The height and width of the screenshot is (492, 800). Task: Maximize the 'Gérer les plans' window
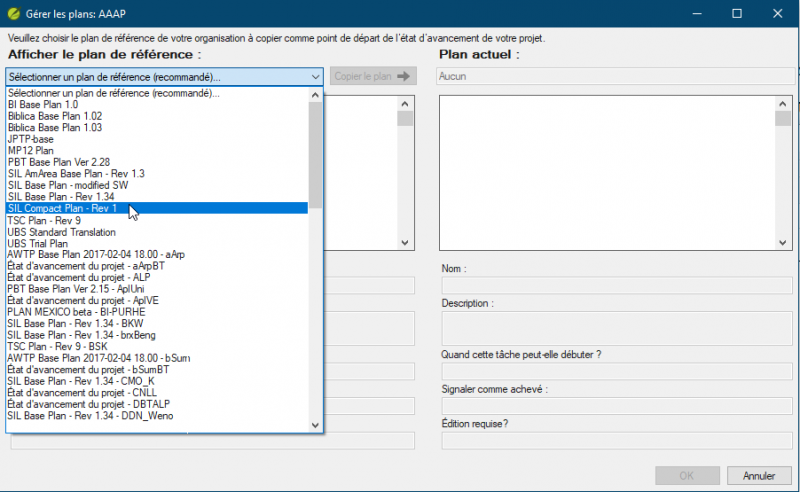(737, 14)
